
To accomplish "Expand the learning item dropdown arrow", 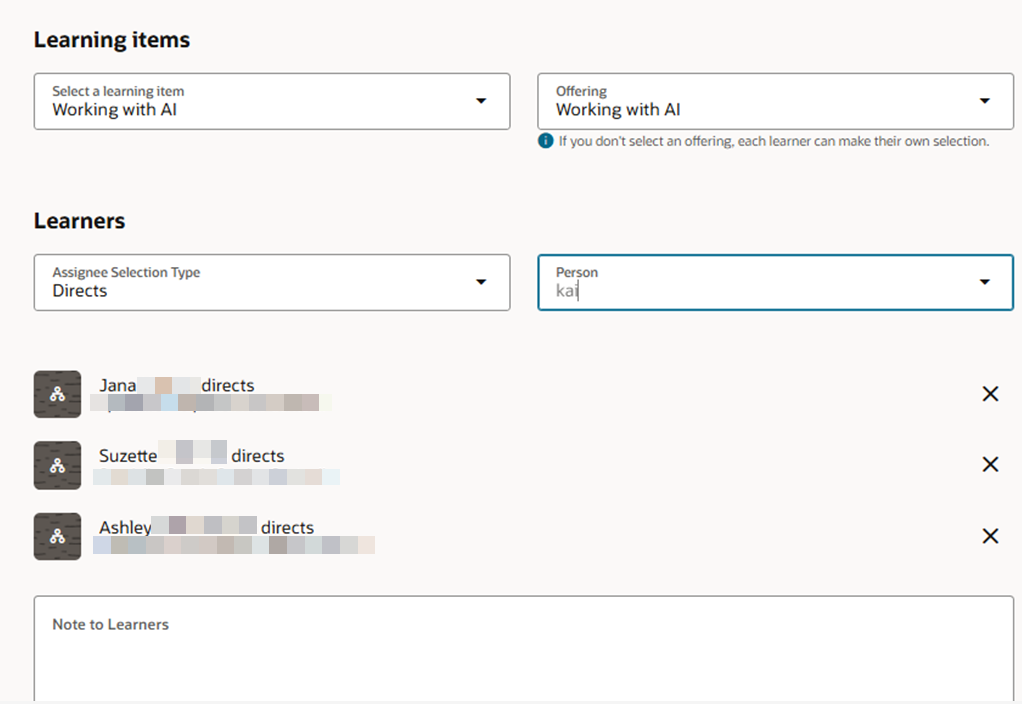I will (481, 101).
